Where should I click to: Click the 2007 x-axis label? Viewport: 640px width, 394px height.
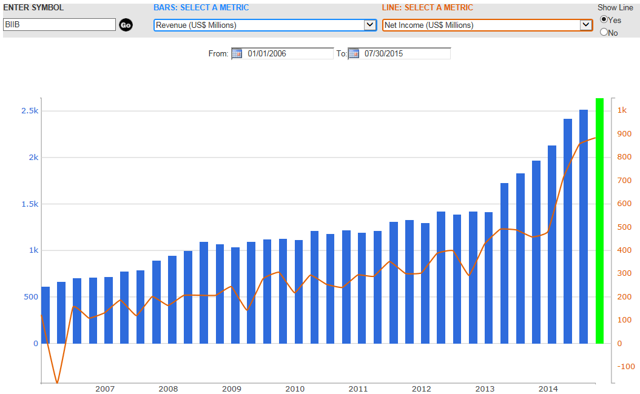105,389
